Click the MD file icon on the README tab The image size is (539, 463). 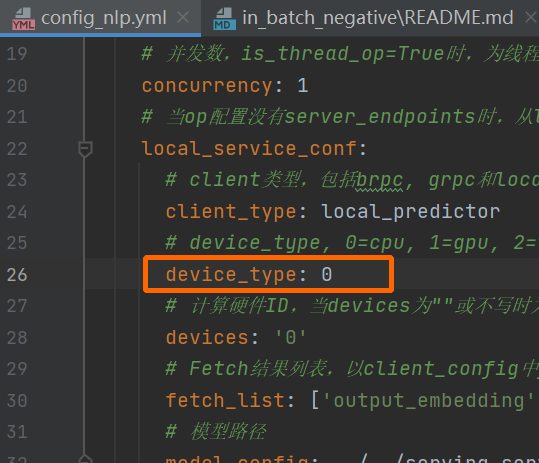(224, 19)
